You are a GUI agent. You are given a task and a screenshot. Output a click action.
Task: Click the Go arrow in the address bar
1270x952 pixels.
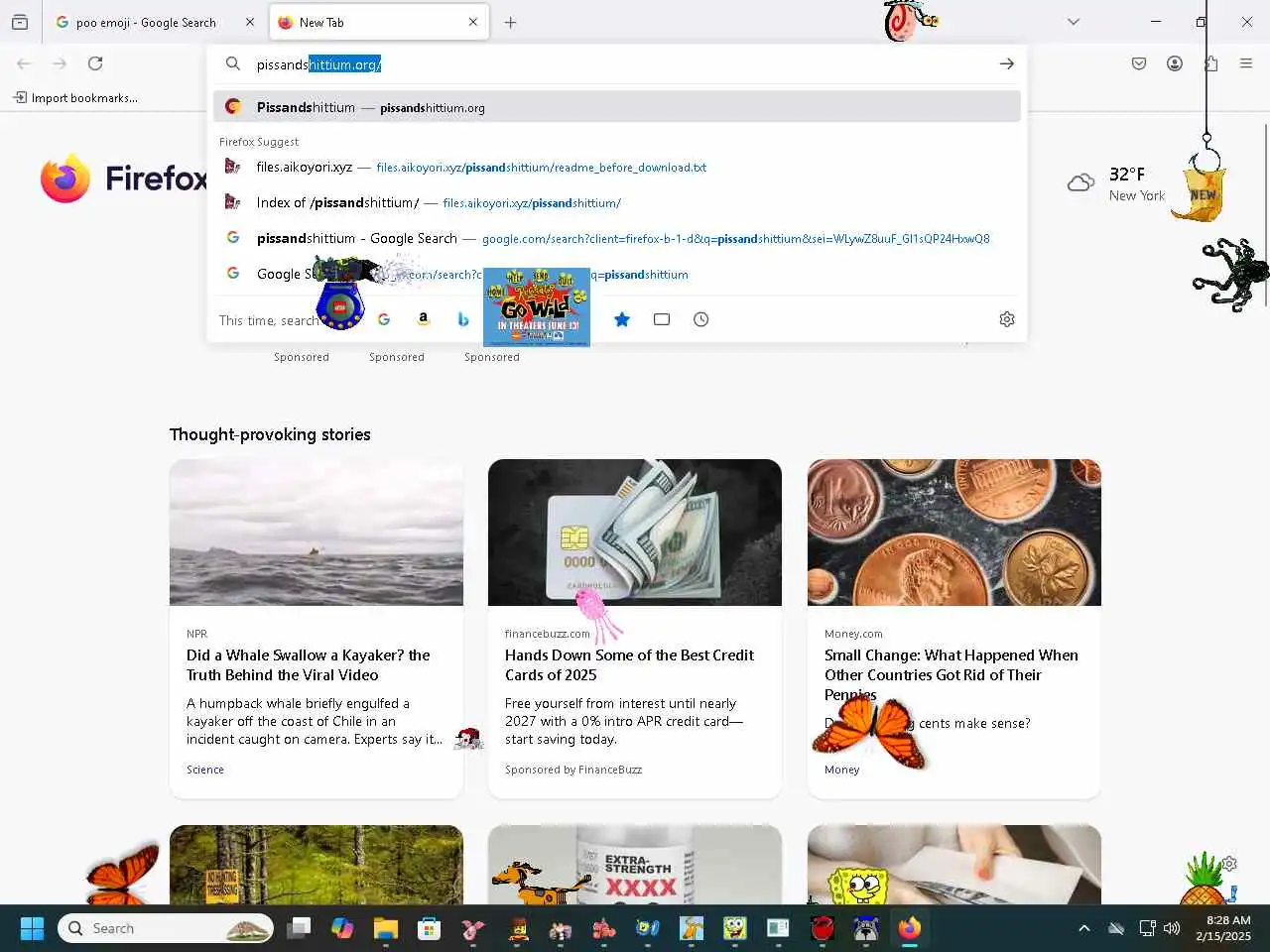(x=1006, y=63)
